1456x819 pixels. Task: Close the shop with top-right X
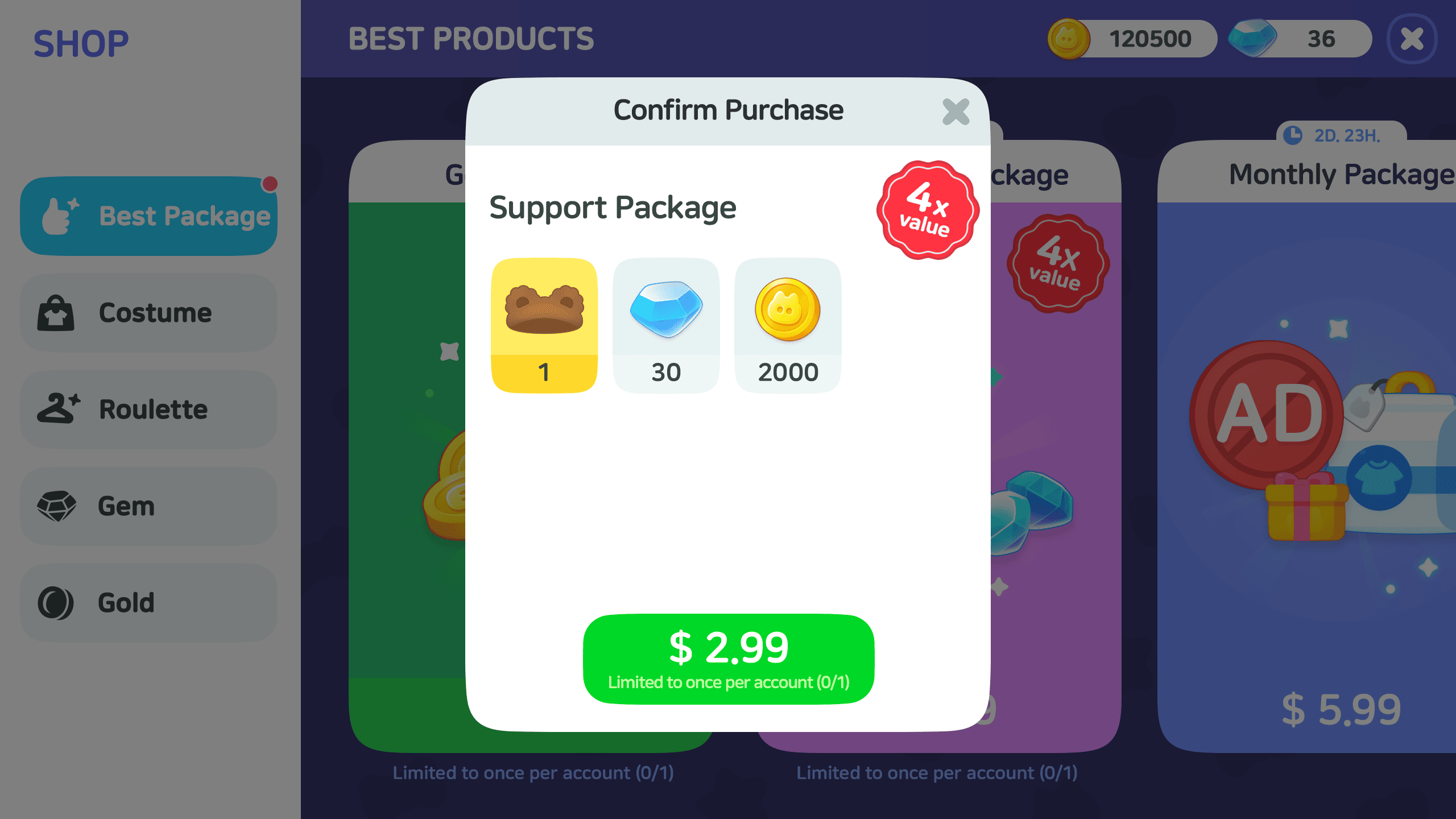pos(1412,39)
